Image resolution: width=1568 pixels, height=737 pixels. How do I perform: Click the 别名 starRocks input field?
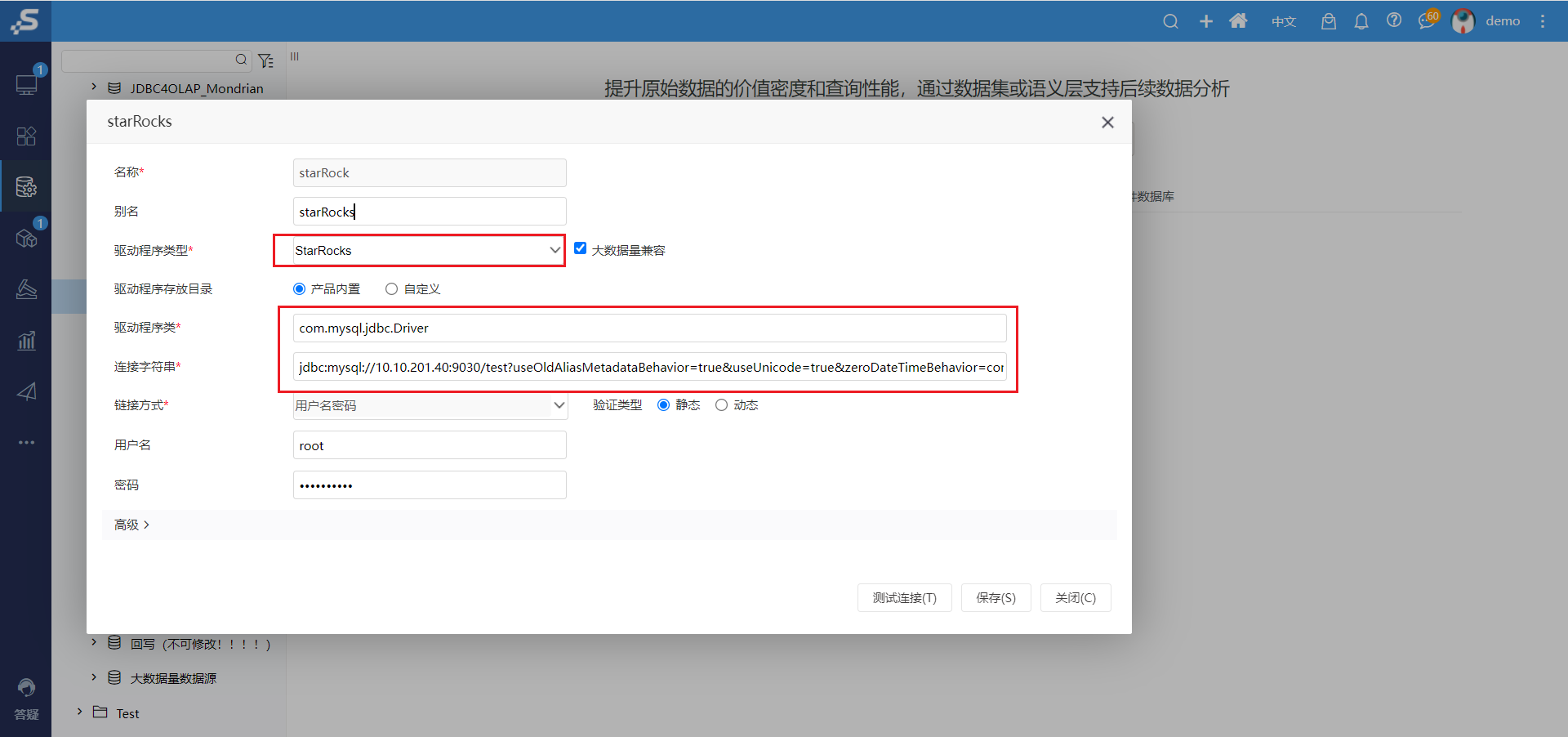point(430,212)
